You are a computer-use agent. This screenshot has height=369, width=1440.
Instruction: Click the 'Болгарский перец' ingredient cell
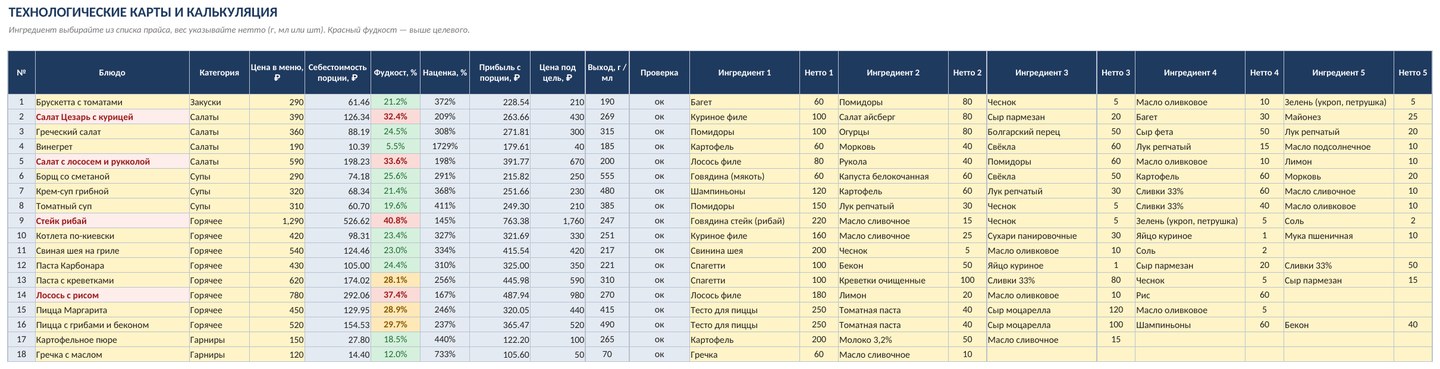[1041, 132]
